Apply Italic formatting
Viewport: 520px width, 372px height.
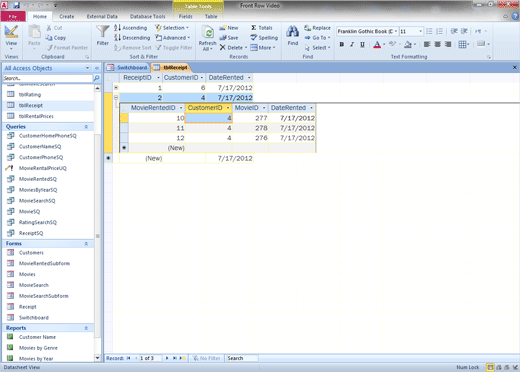[x=352, y=44]
